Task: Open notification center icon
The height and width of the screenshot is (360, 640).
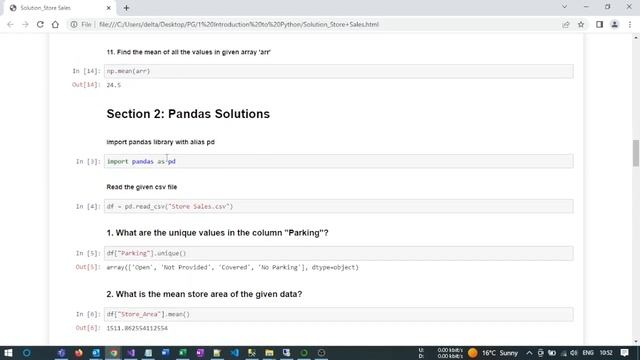Action: click(x=624, y=353)
